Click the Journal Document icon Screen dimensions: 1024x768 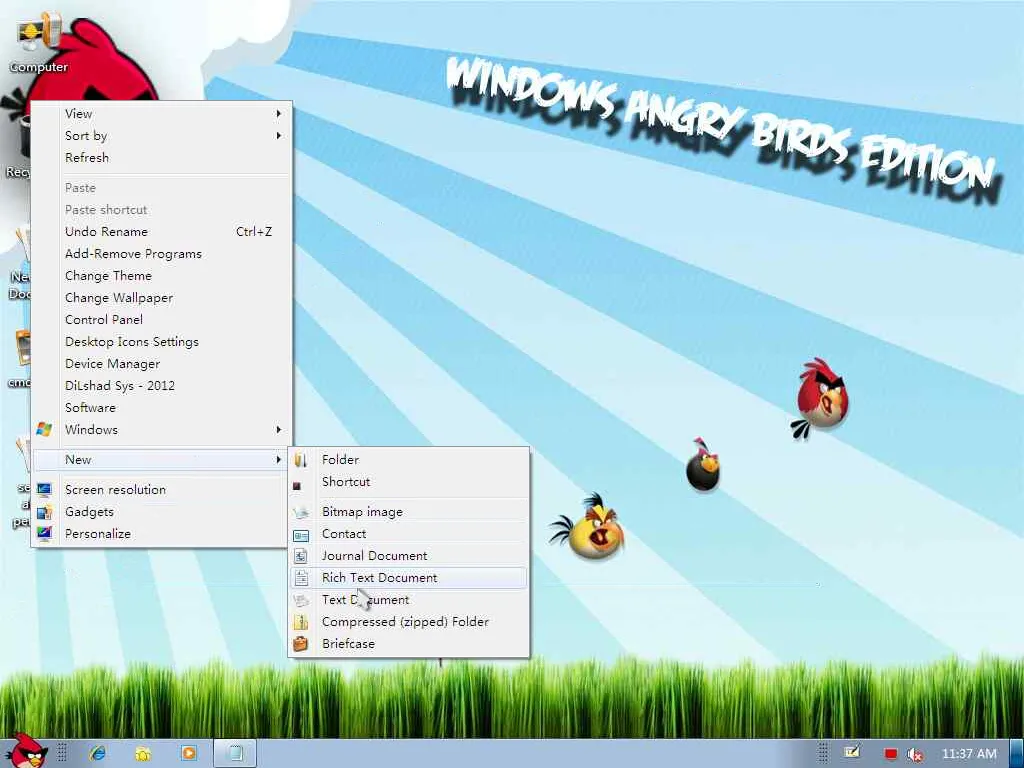[x=300, y=556]
